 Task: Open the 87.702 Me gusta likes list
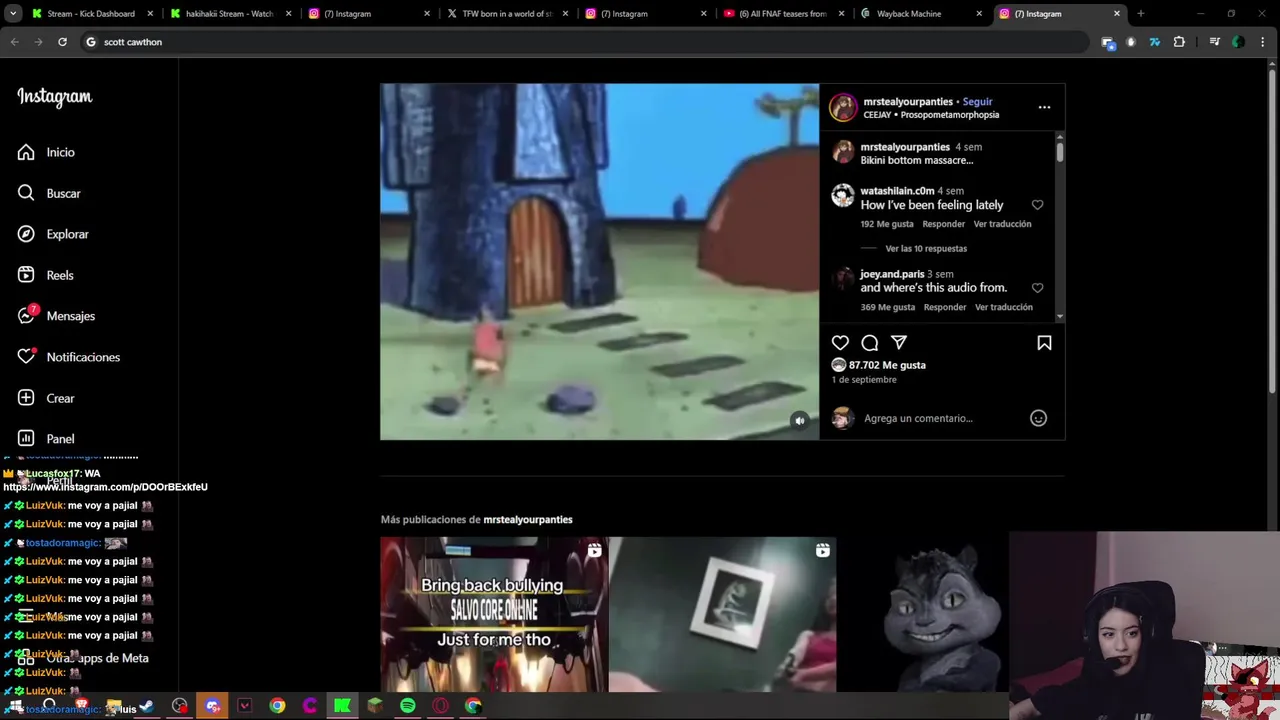pos(887,365)
